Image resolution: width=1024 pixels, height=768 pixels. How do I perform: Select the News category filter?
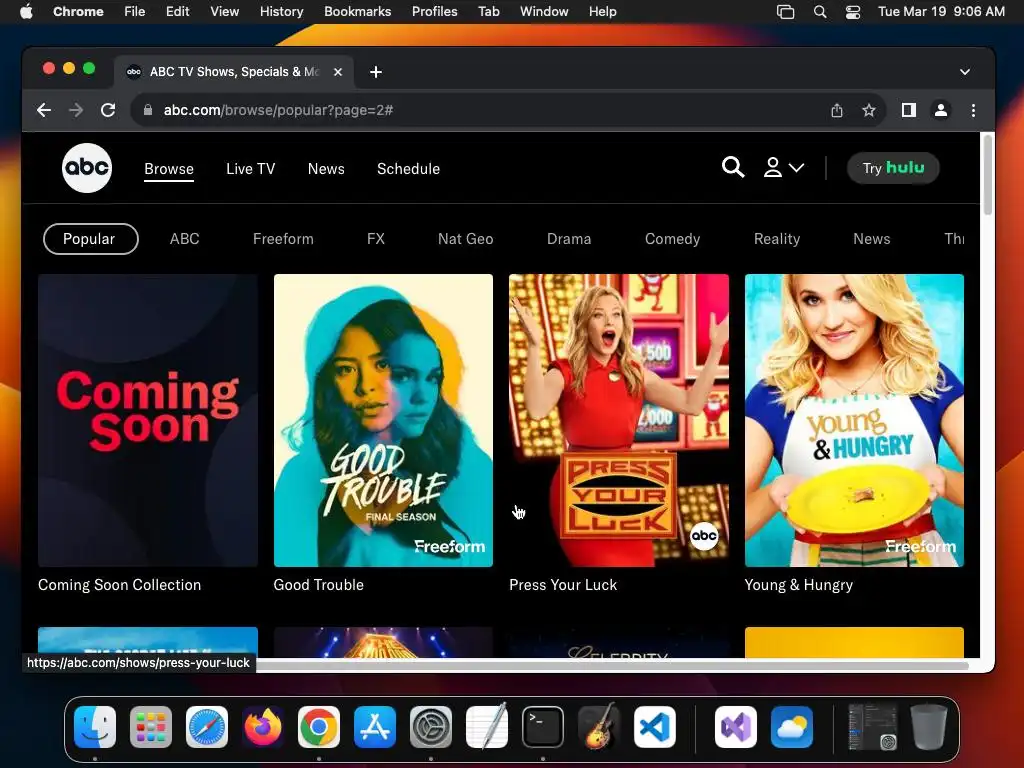[x=872, y=239]
